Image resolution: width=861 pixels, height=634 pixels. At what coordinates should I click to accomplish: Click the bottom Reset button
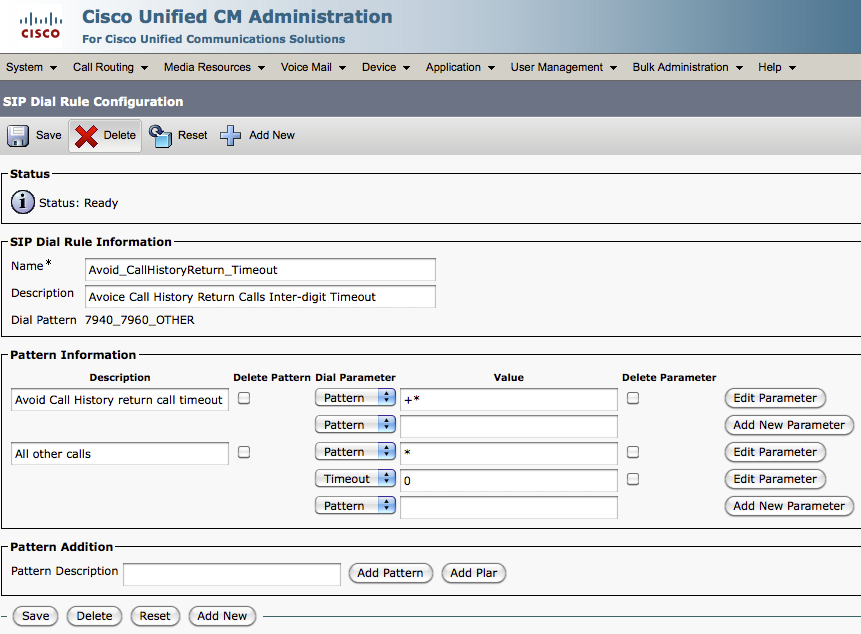(155, 616)
